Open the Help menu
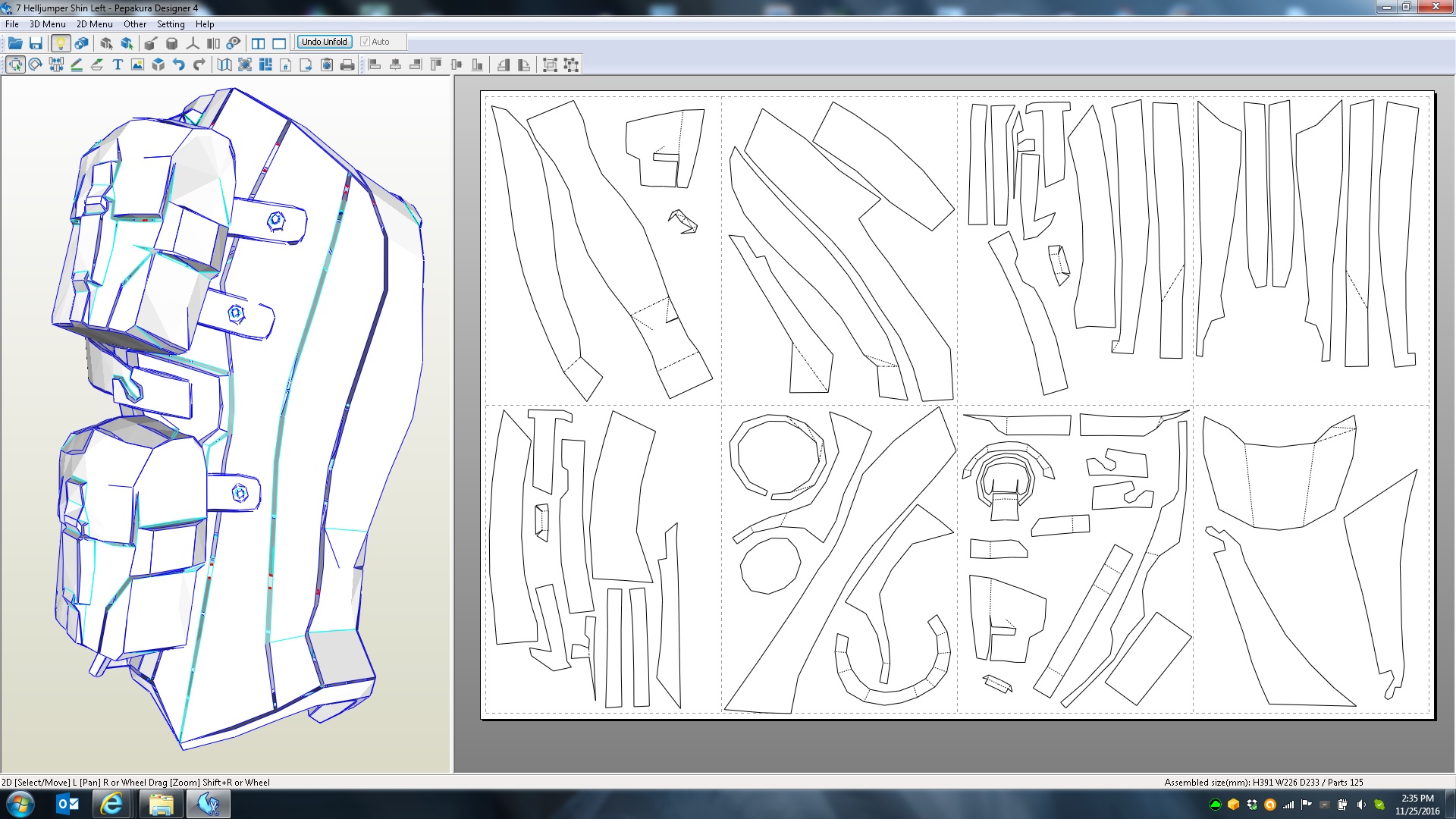 pos(205,24)
